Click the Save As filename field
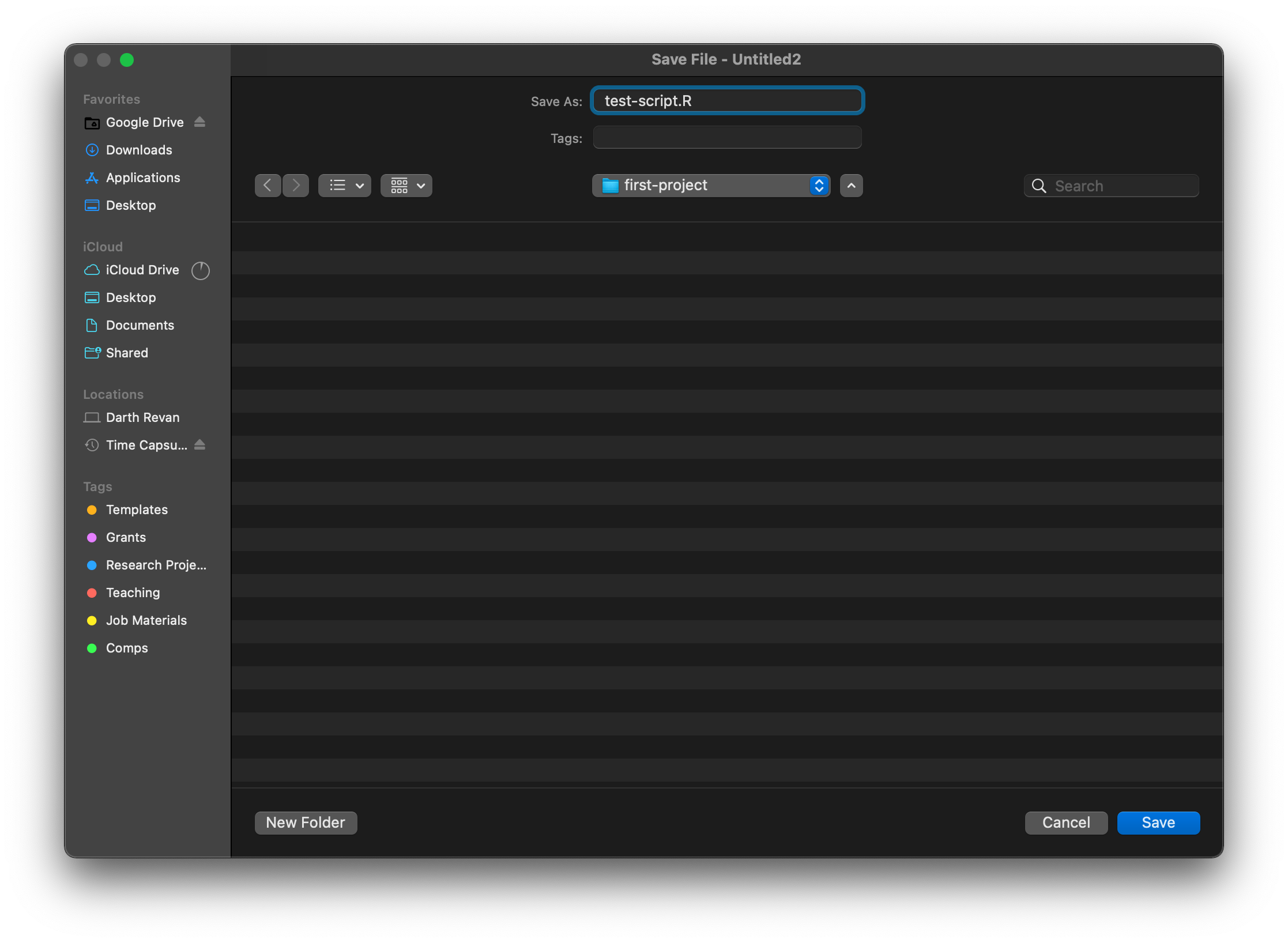 (727, 100)
